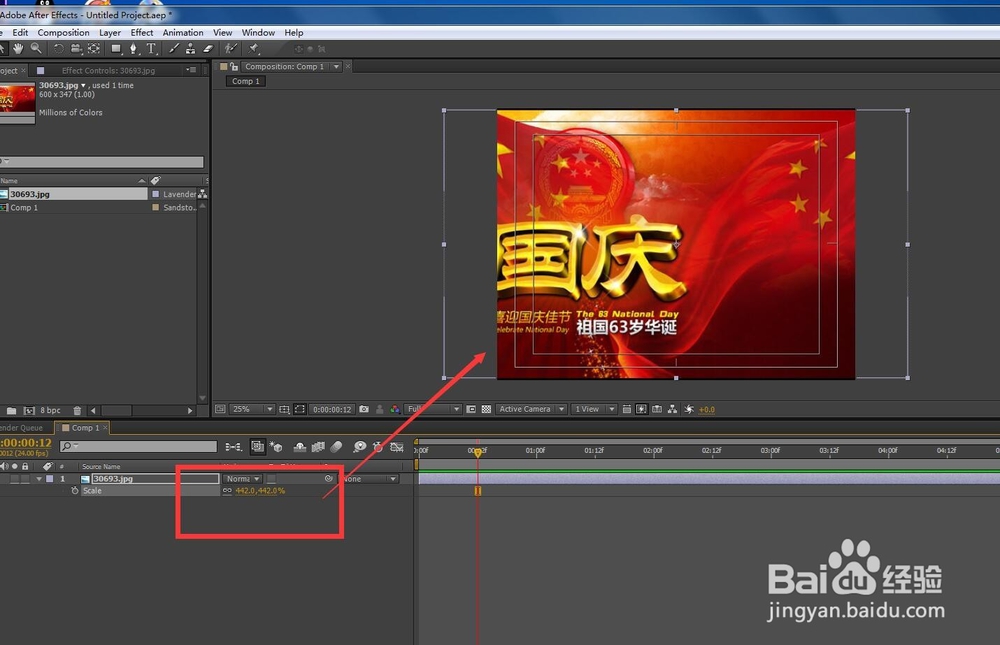Open the 25% magnification dropdown
The height and width of the screenshot is (645, 1000).
coord(254,409)
